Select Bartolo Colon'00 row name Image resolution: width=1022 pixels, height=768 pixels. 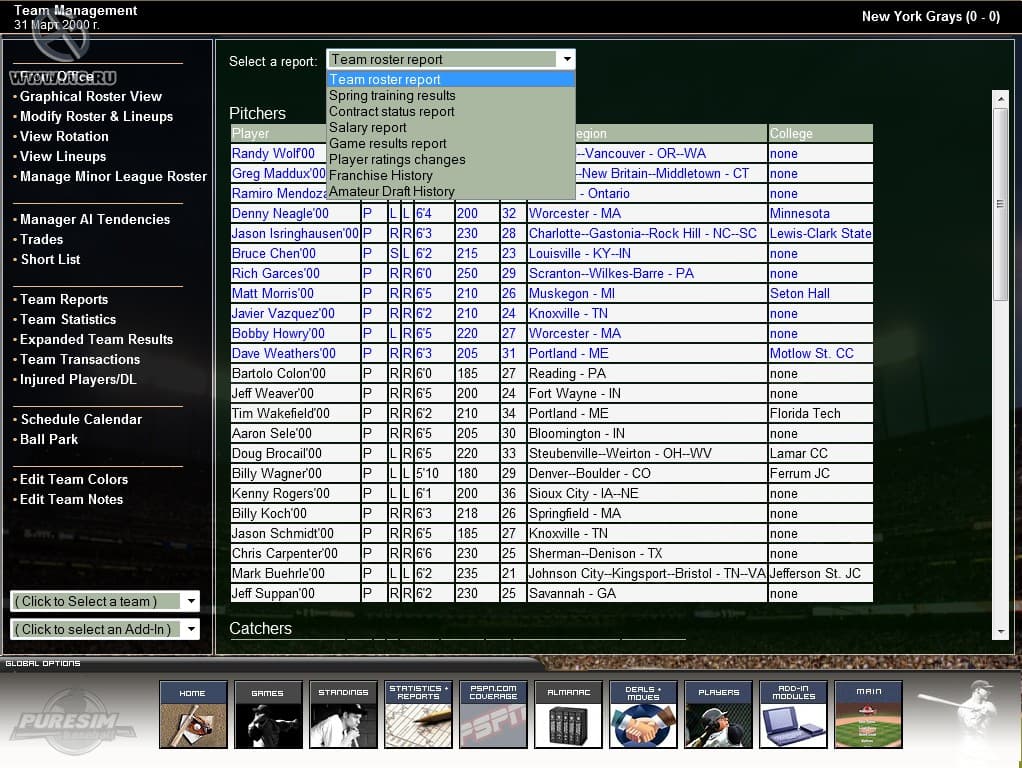(x=278, y=374)
